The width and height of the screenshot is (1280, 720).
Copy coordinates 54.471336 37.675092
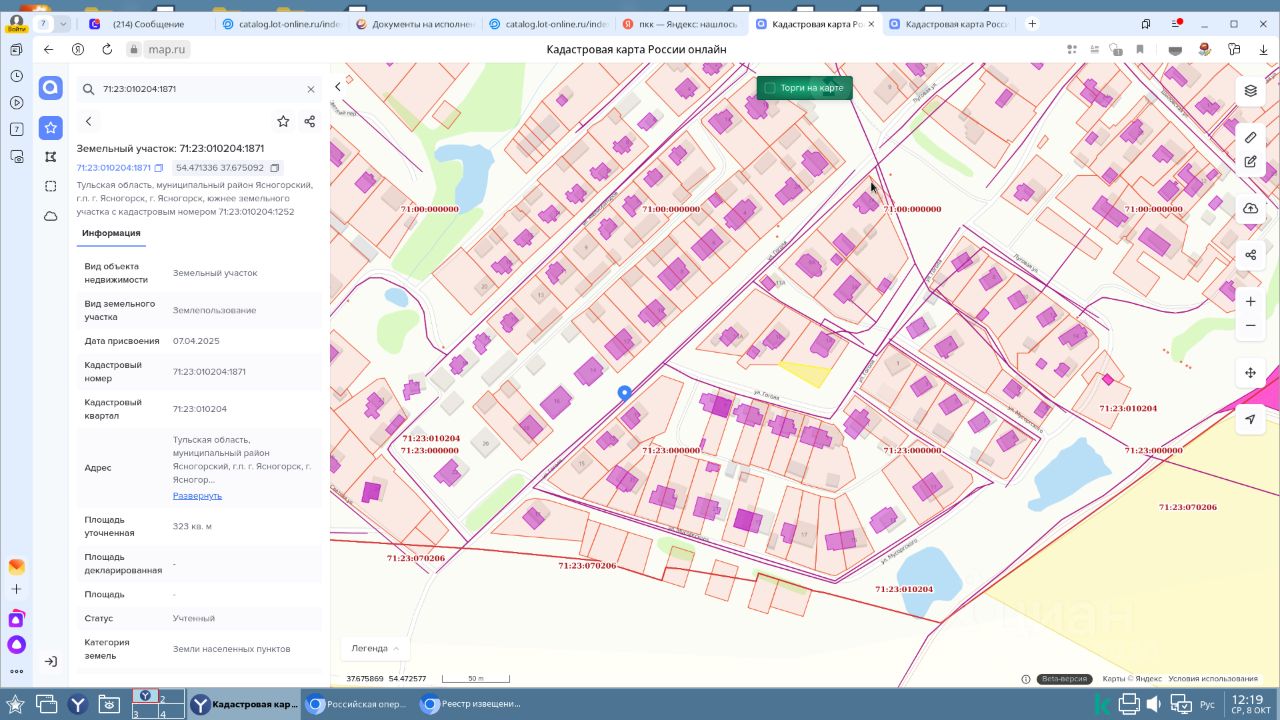(275, 168)
